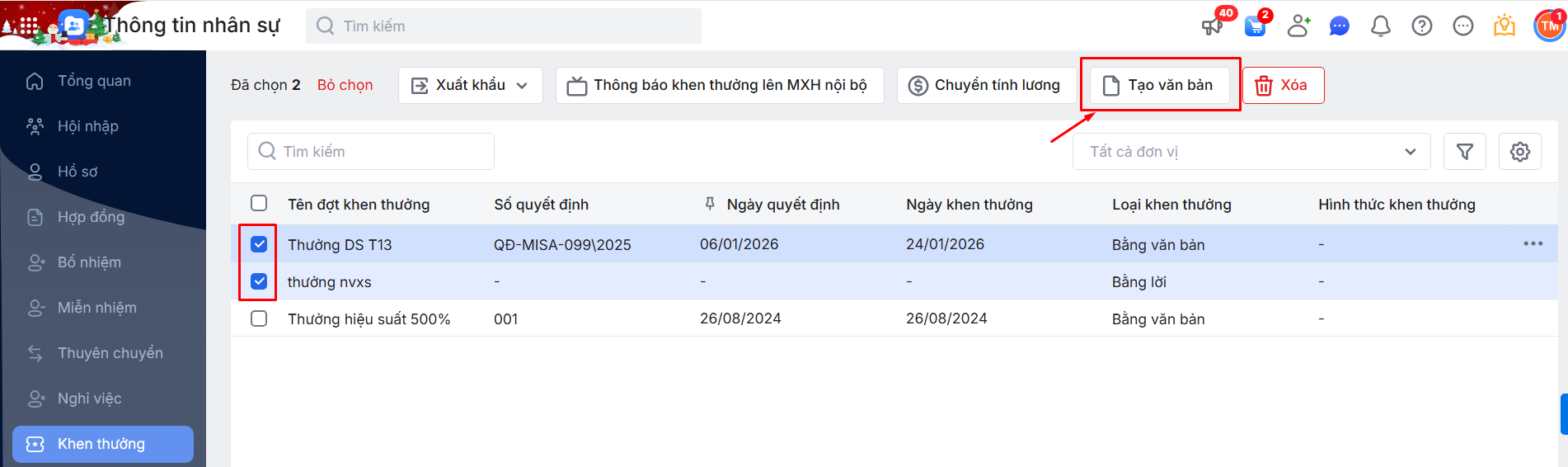Check the Thưởng hiệu suất 500% row
Screen dimensions: 1568x467
(x=259, y=318)
